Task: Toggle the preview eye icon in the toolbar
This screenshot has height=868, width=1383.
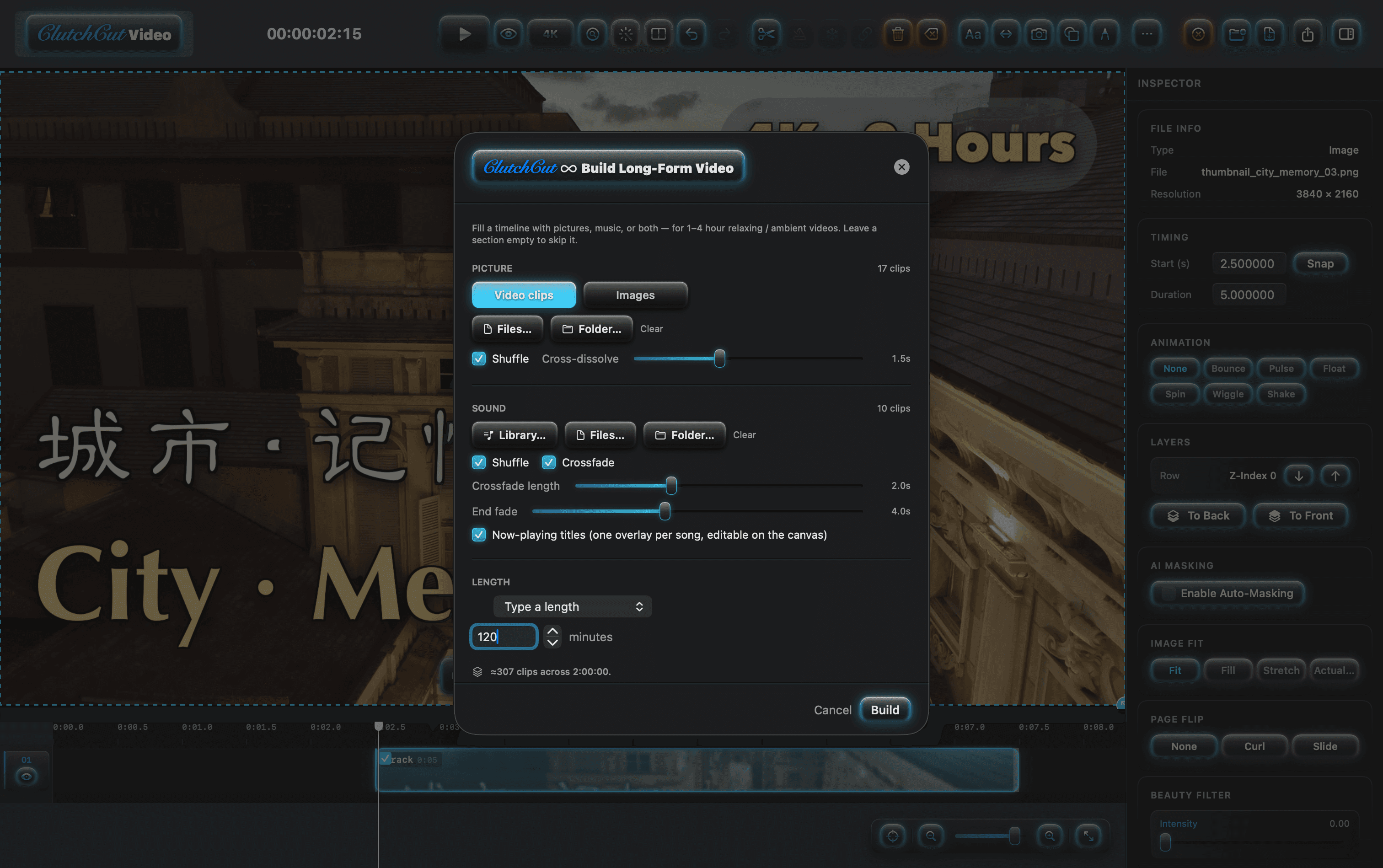Action: pyautogui.click(x=508, y=34)
